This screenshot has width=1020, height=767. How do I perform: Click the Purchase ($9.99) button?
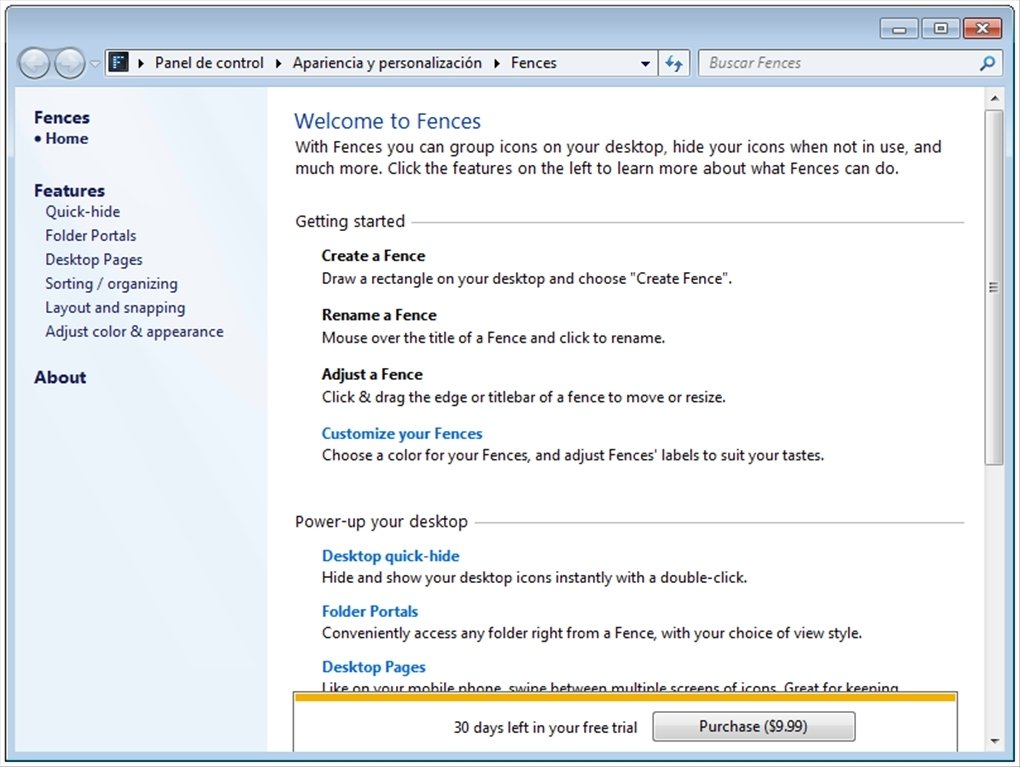pyautogui.click(x=753, y=726)
